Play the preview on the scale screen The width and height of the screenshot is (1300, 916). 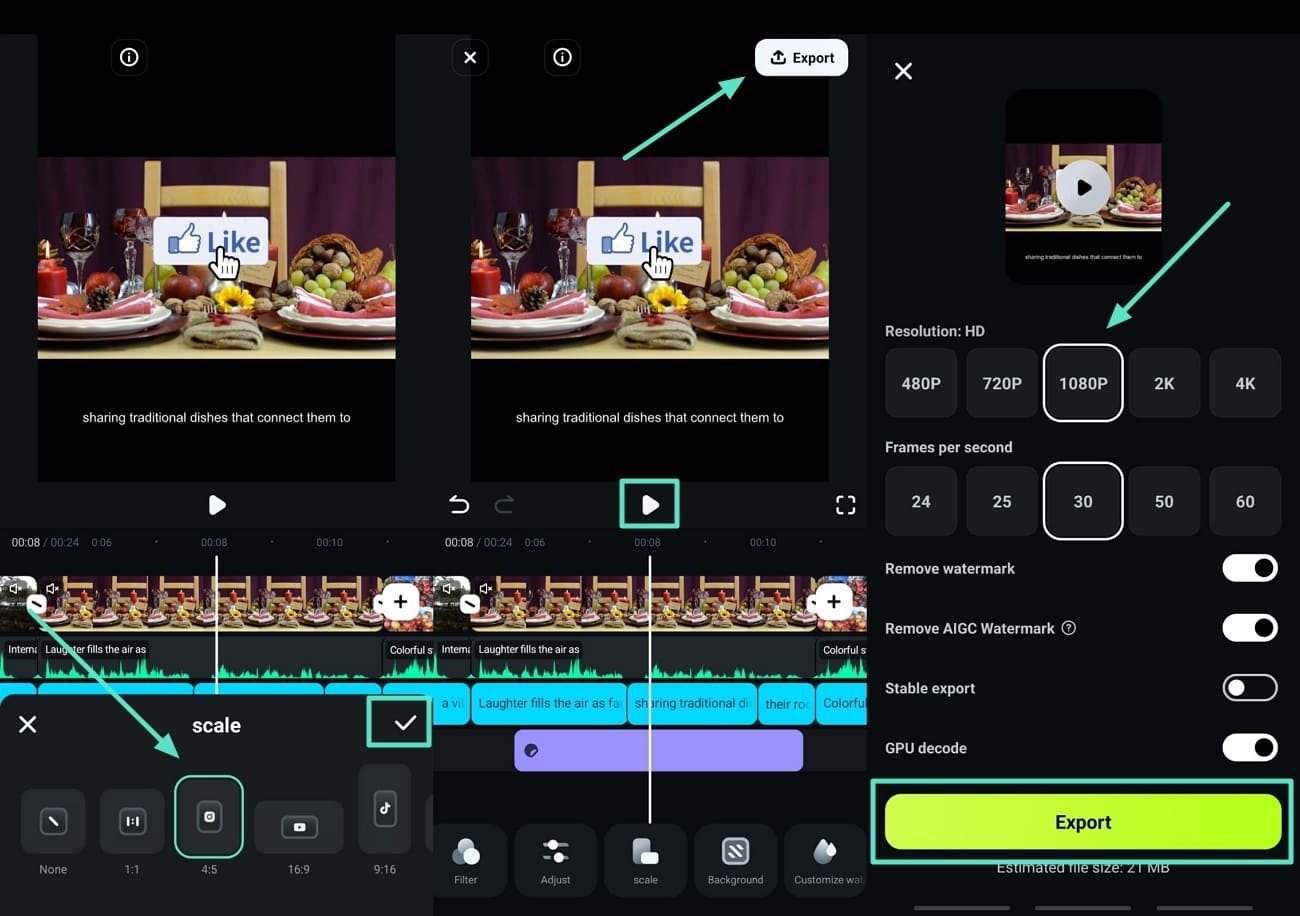point(217,506)
